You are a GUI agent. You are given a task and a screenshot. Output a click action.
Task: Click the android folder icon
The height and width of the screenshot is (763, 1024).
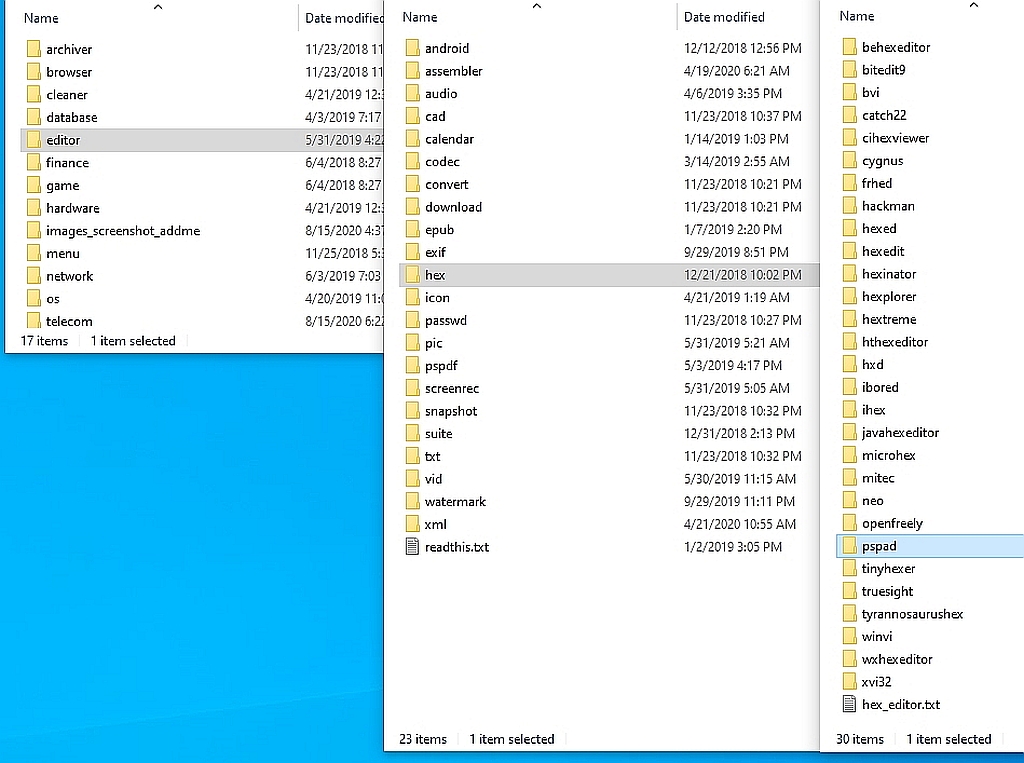(412, 48)
